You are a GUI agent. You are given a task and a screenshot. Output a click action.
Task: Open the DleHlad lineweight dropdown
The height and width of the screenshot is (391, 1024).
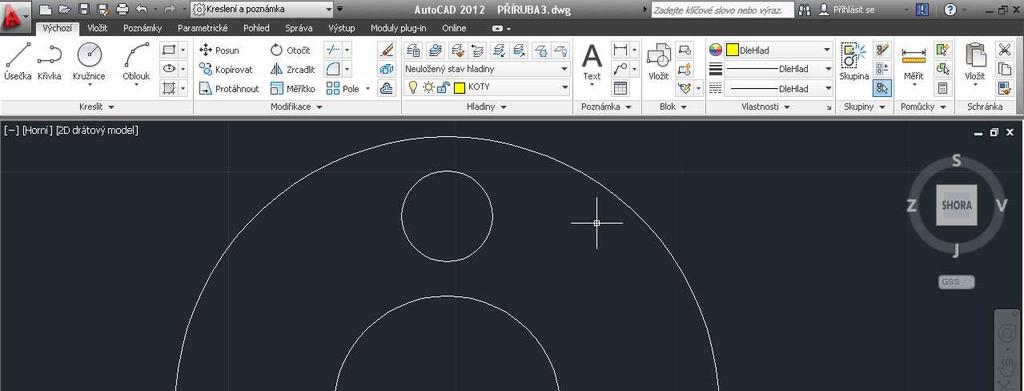pyautogui.click(x=778, y=69)
